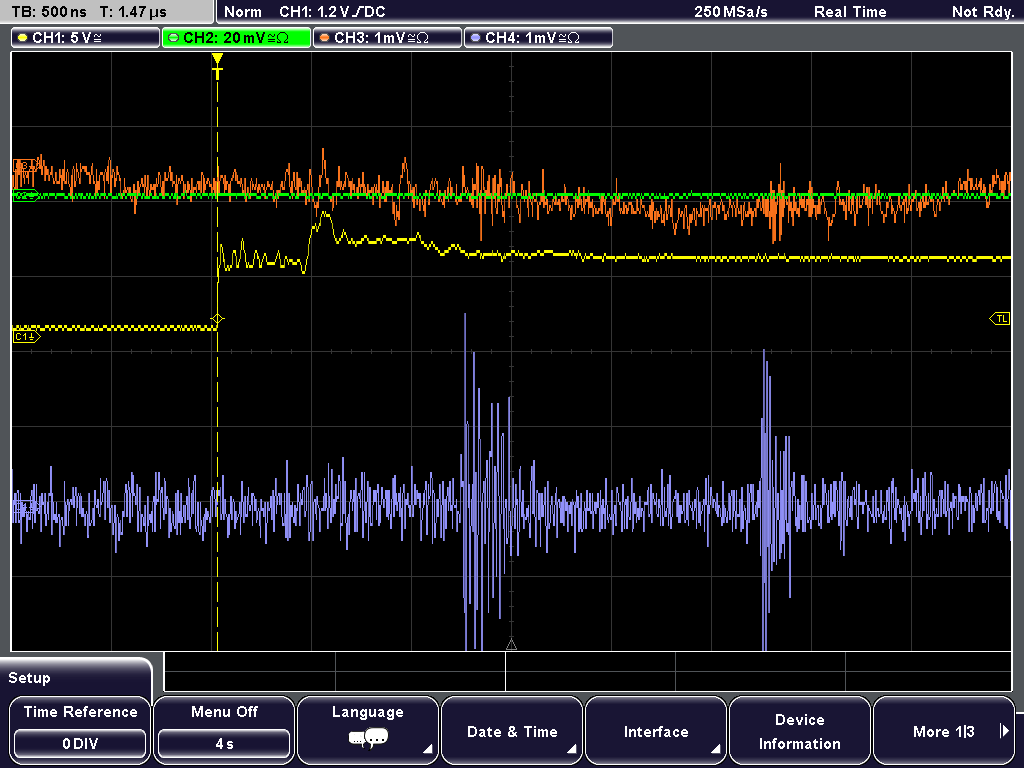
Task: Click the Not Rdy. status indicator
Action: [x=983, y=12]
